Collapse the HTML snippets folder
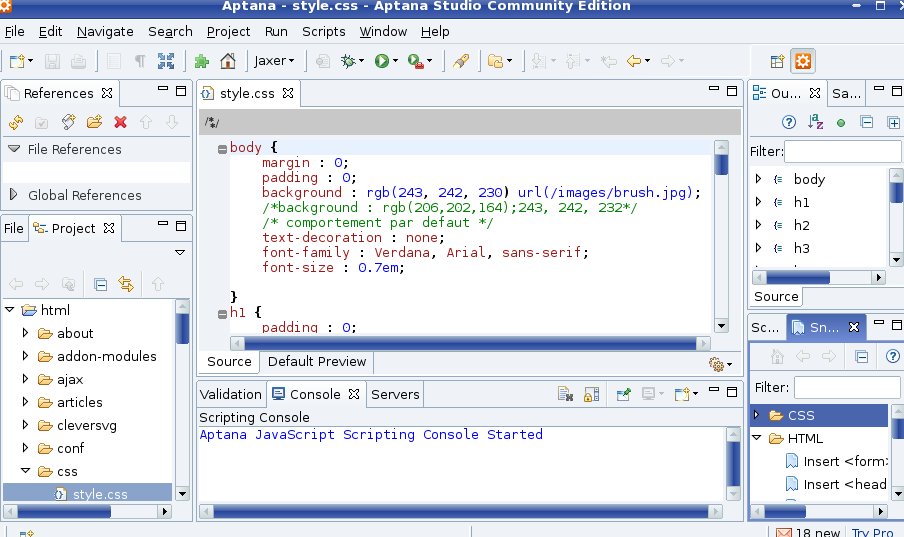904x537 pixels. coord(757,438)
